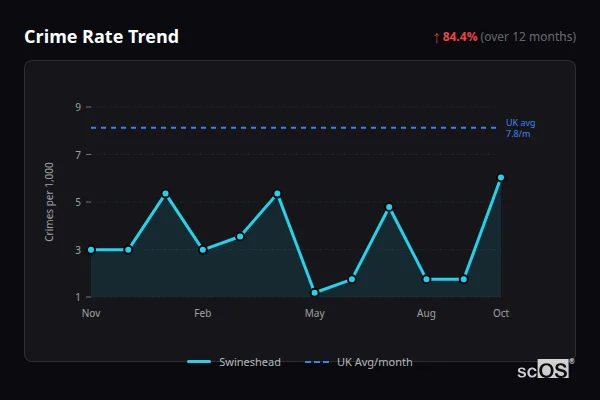
Task: Click the 'Oct' x-axis label
Action: pyautogui.click(x=501, y=313)
